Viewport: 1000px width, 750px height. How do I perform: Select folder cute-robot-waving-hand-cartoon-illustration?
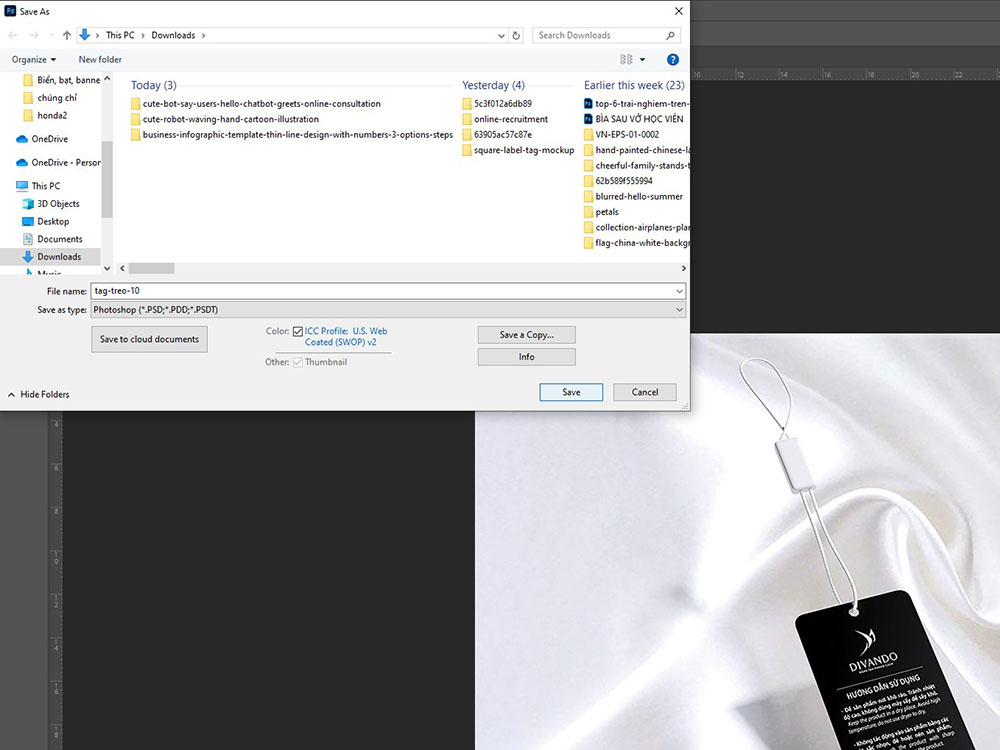224,119
